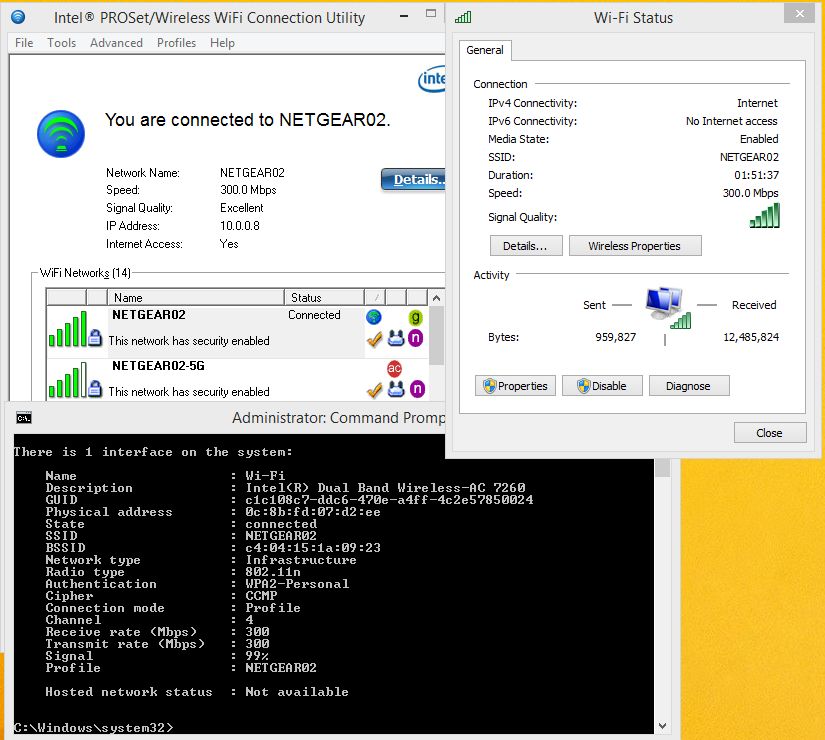Click the Intel PROSet title bar app icon
Screen dimensions: 825x740
click(x=18, y=17)
